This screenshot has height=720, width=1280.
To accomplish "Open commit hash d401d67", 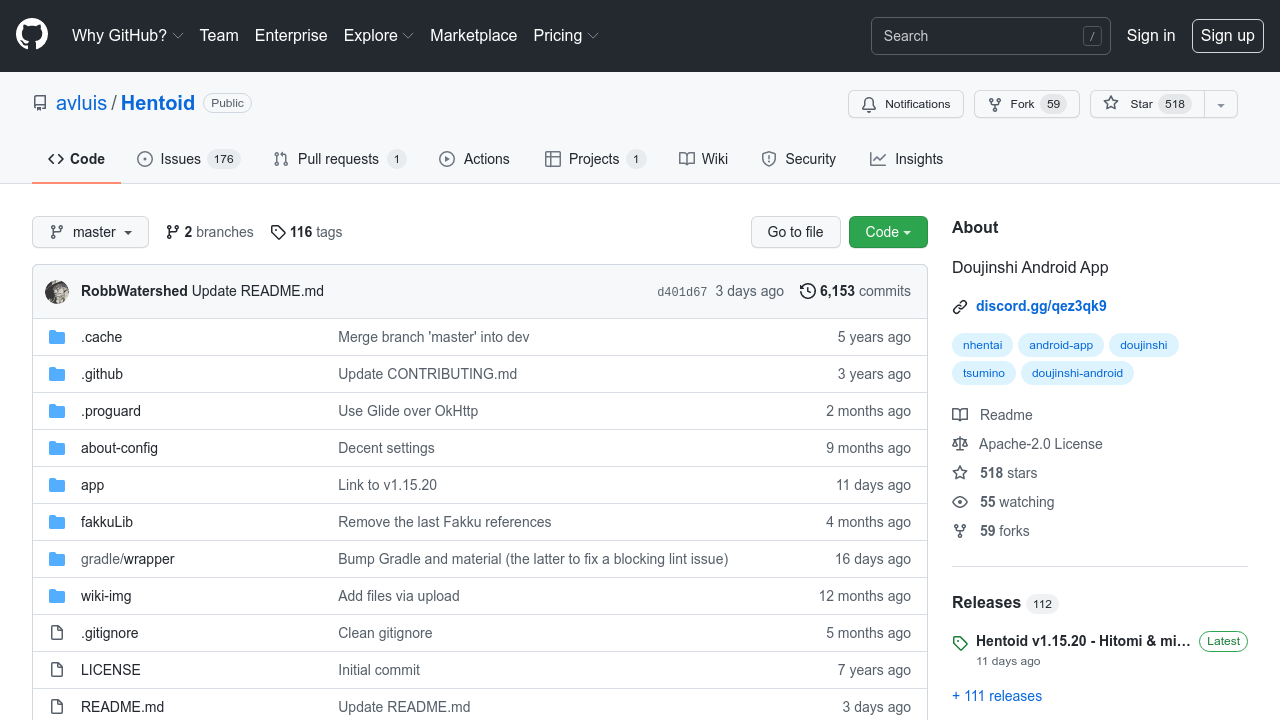I will pyautogui.click(x=682, y=292).
